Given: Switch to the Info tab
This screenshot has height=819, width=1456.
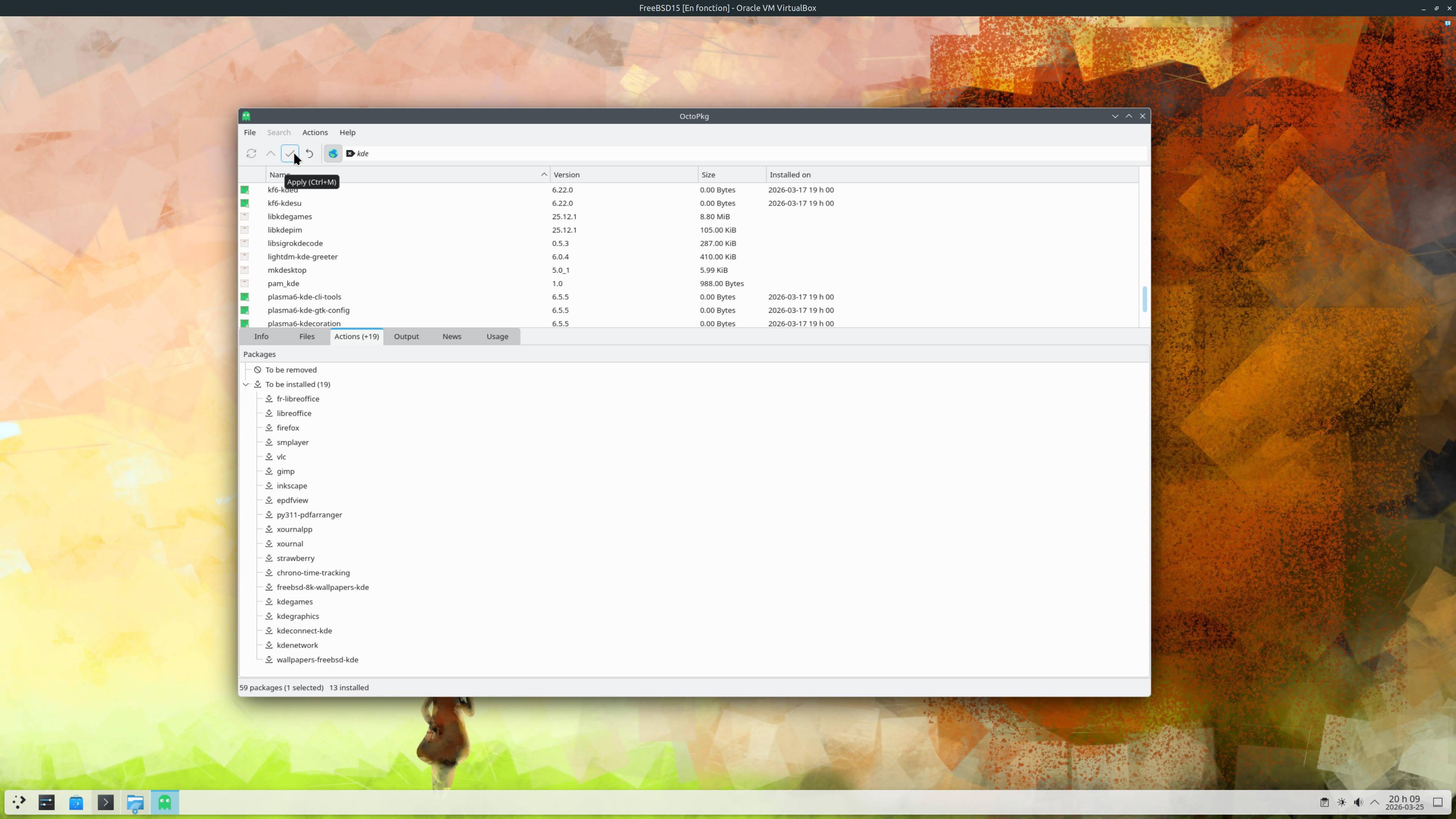Looking at the screenshot, I should [x=261, y=336].
